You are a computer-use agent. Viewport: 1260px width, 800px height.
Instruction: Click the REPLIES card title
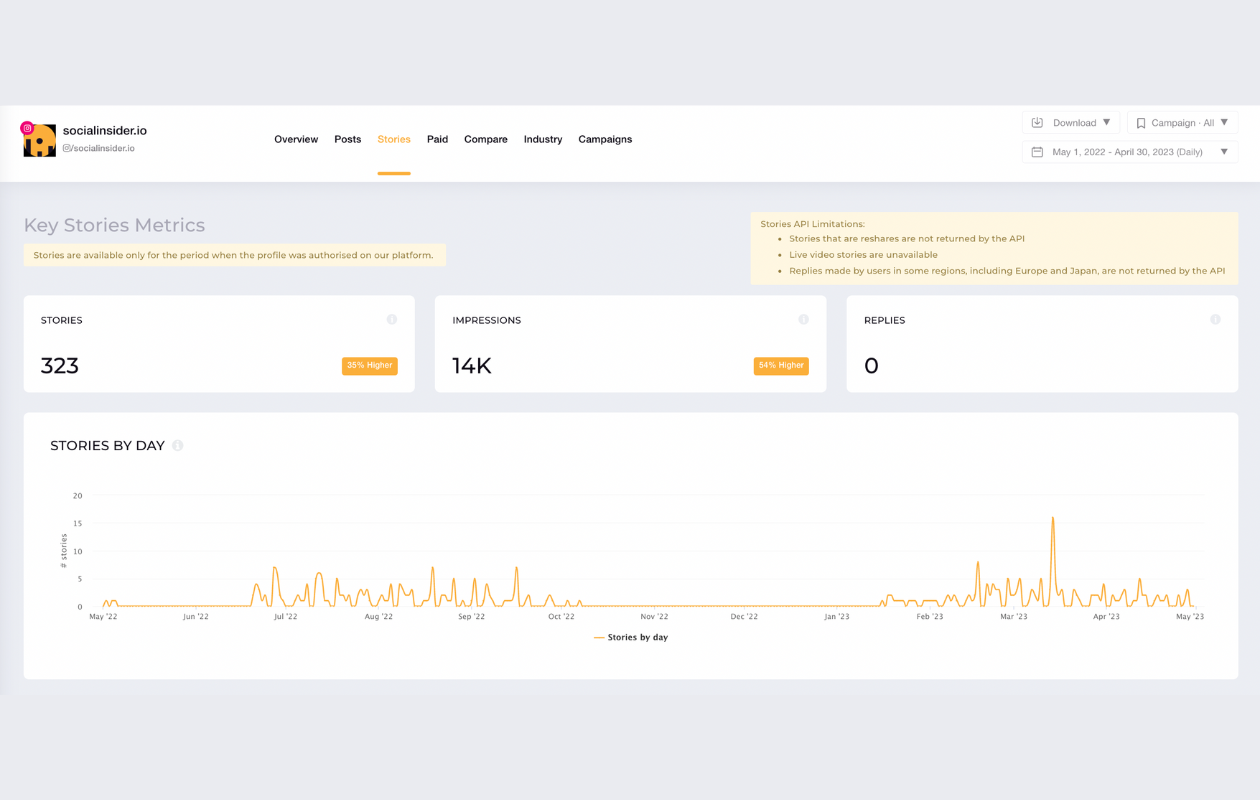pyautogui.click(x=885, y=320)
